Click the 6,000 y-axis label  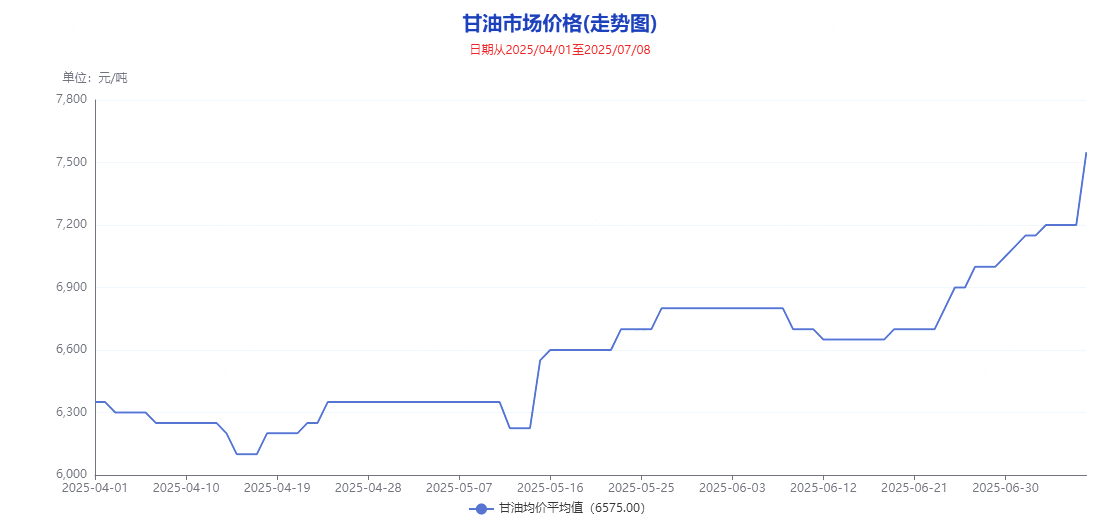[70, 475]
